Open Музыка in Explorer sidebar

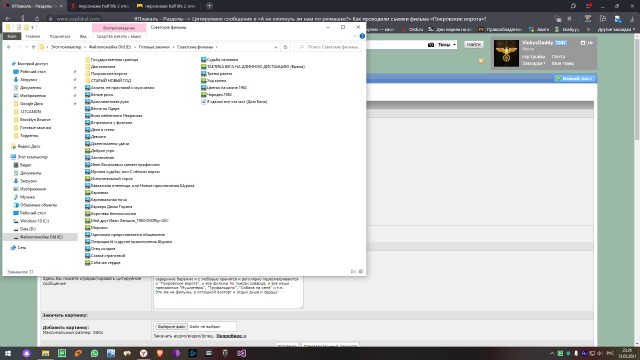[27, 197]
